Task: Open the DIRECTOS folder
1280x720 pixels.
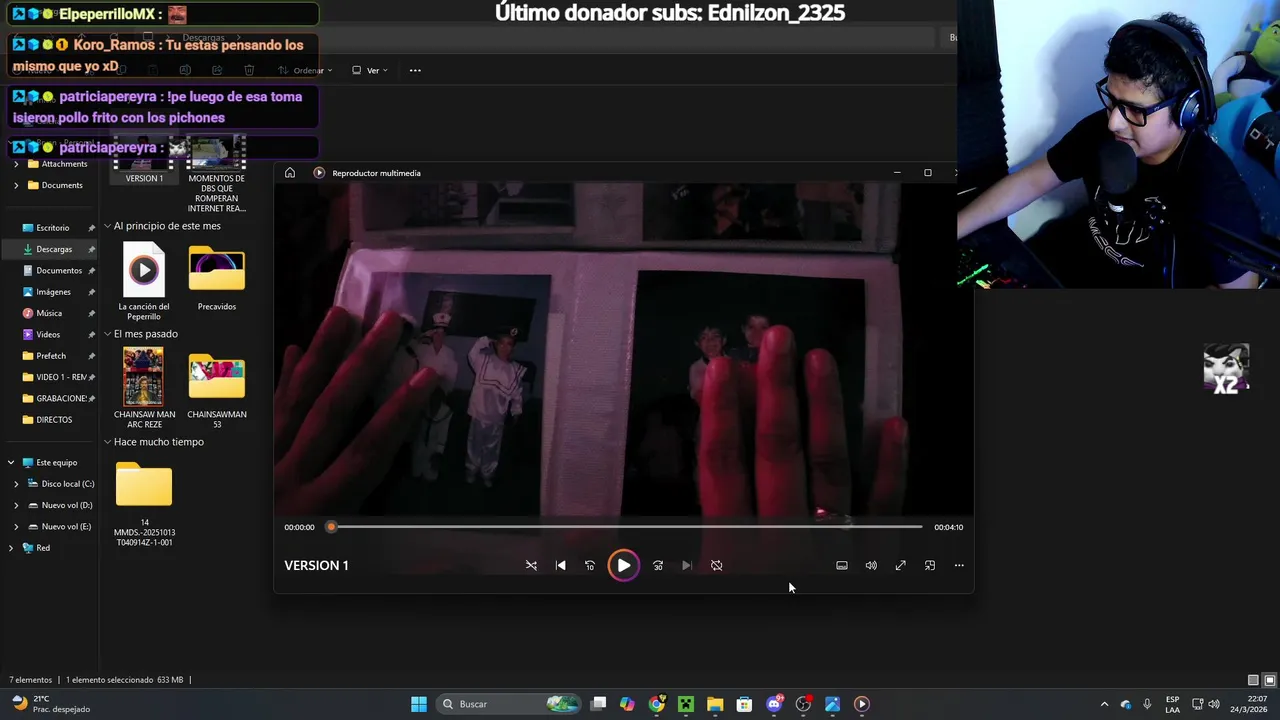Action: 53,420
